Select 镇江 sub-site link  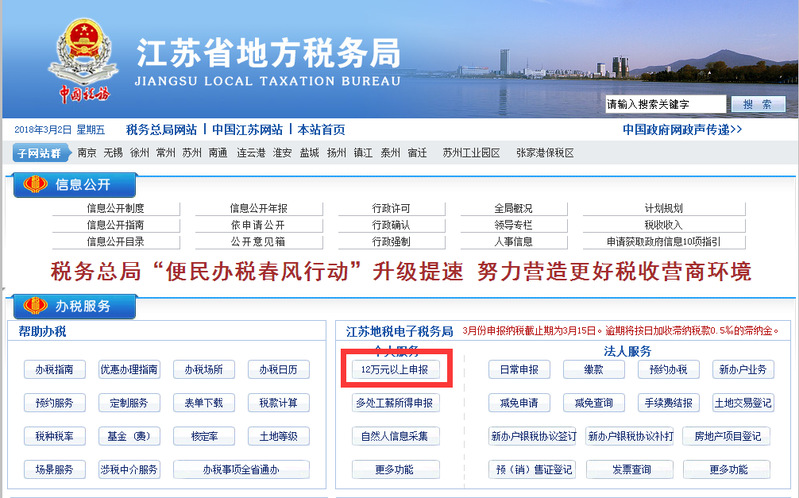[x=363, y=153]
